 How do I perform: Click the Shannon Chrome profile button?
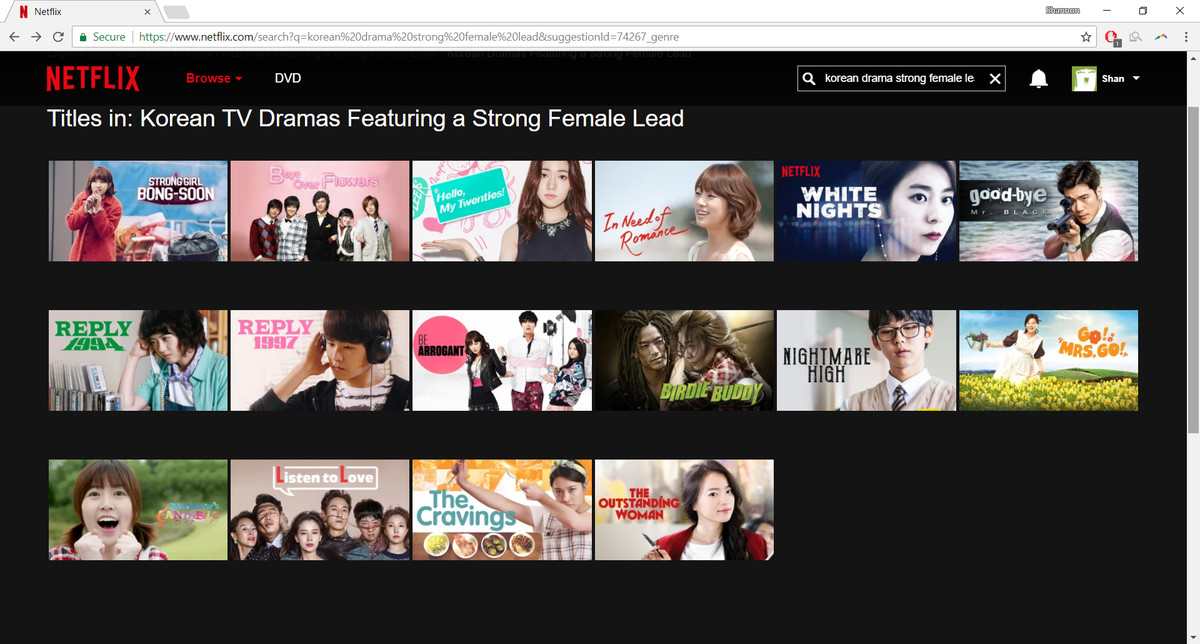click(x=1062, y=10)
